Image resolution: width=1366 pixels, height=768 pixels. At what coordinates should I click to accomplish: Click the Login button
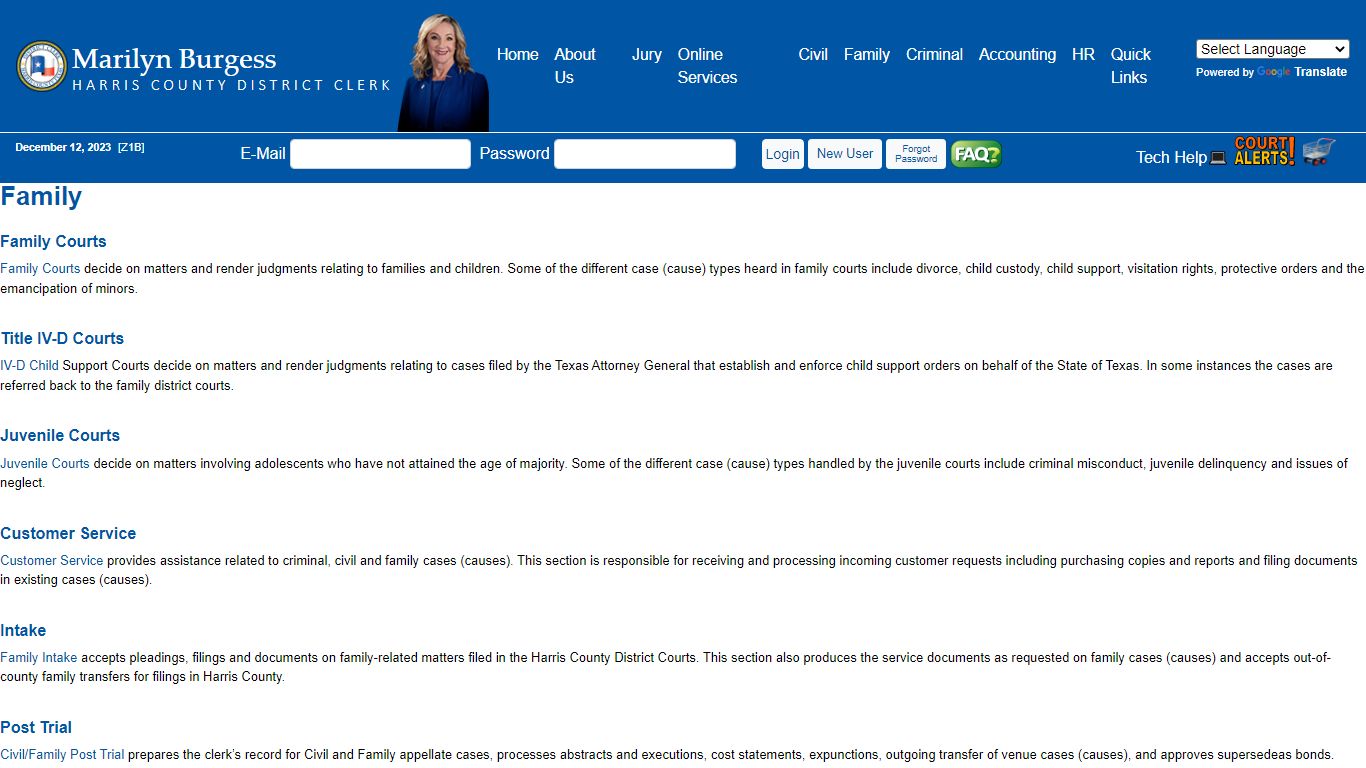coord(783,154)
